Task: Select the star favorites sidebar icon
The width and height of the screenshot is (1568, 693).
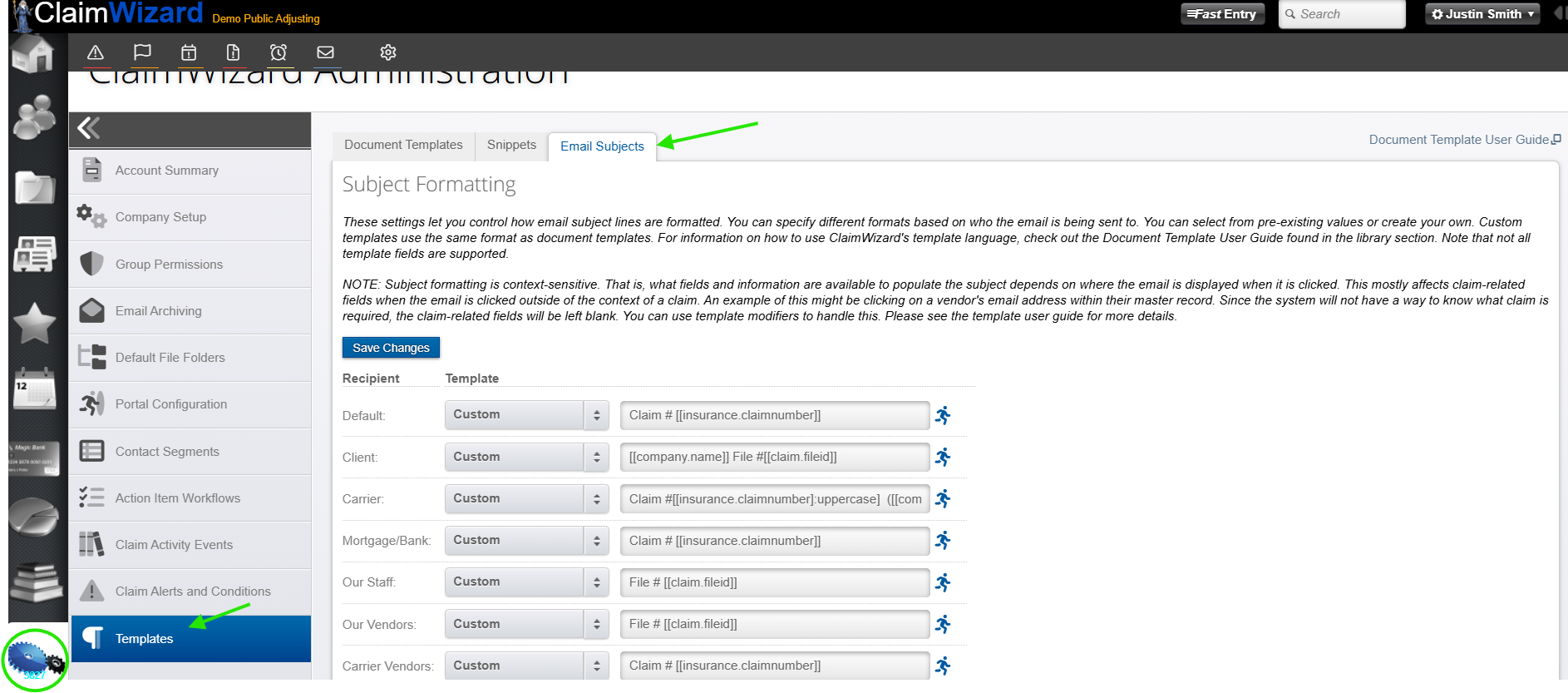Action: pyautogui.click(x=34, y=323)
